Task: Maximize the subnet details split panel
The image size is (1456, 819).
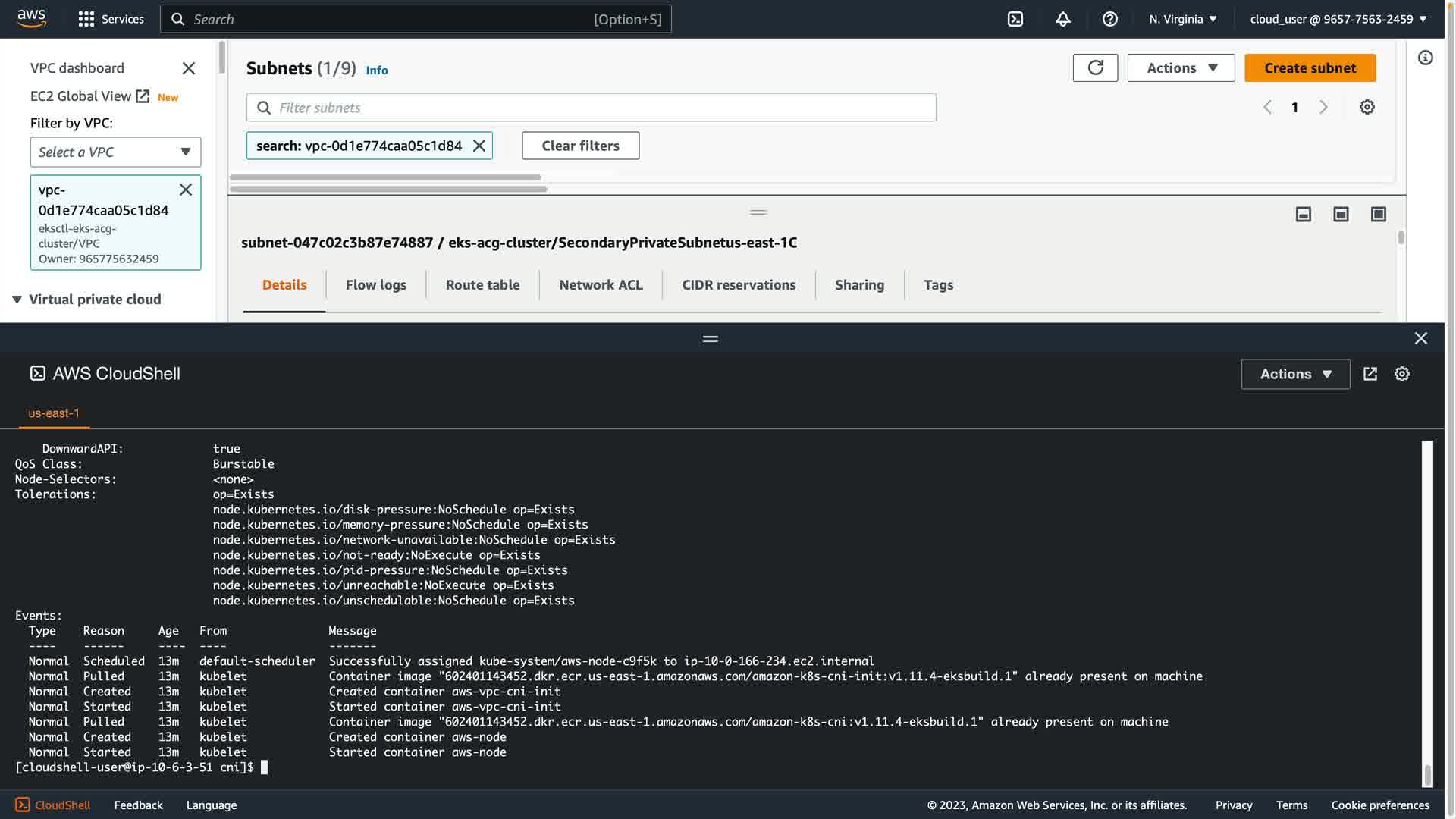Action: click(x=1378, y=215)
